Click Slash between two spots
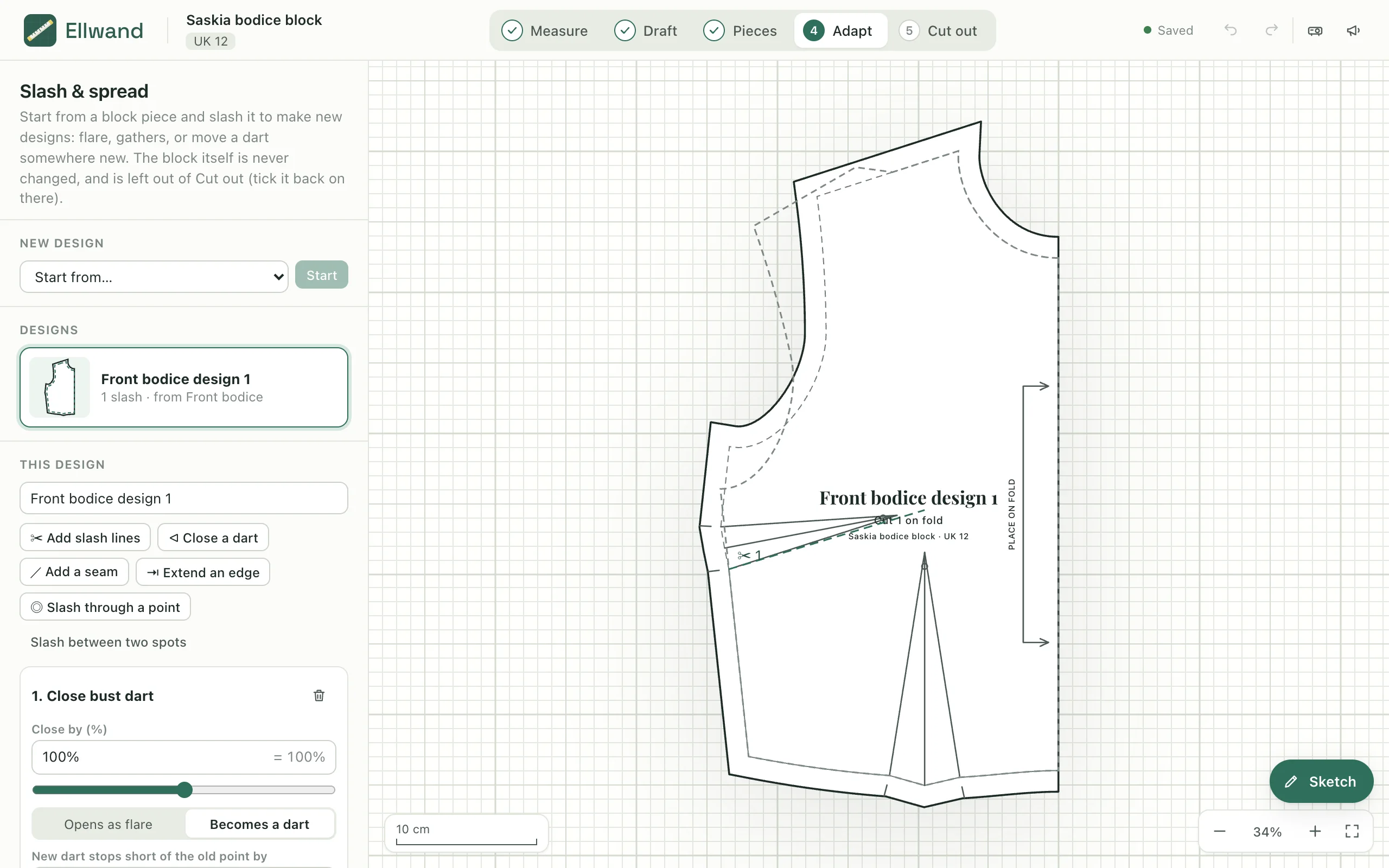Image resolution: width=1389 pixels, height=868 pixels. [109, 642]
